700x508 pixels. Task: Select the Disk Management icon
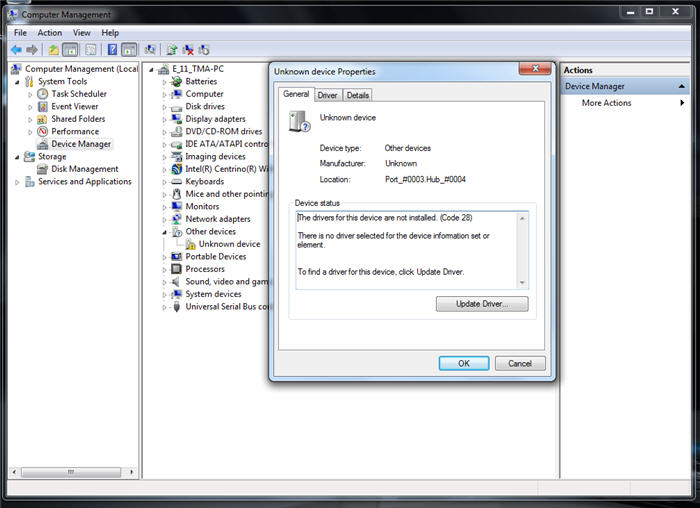(x=42, y=169)
